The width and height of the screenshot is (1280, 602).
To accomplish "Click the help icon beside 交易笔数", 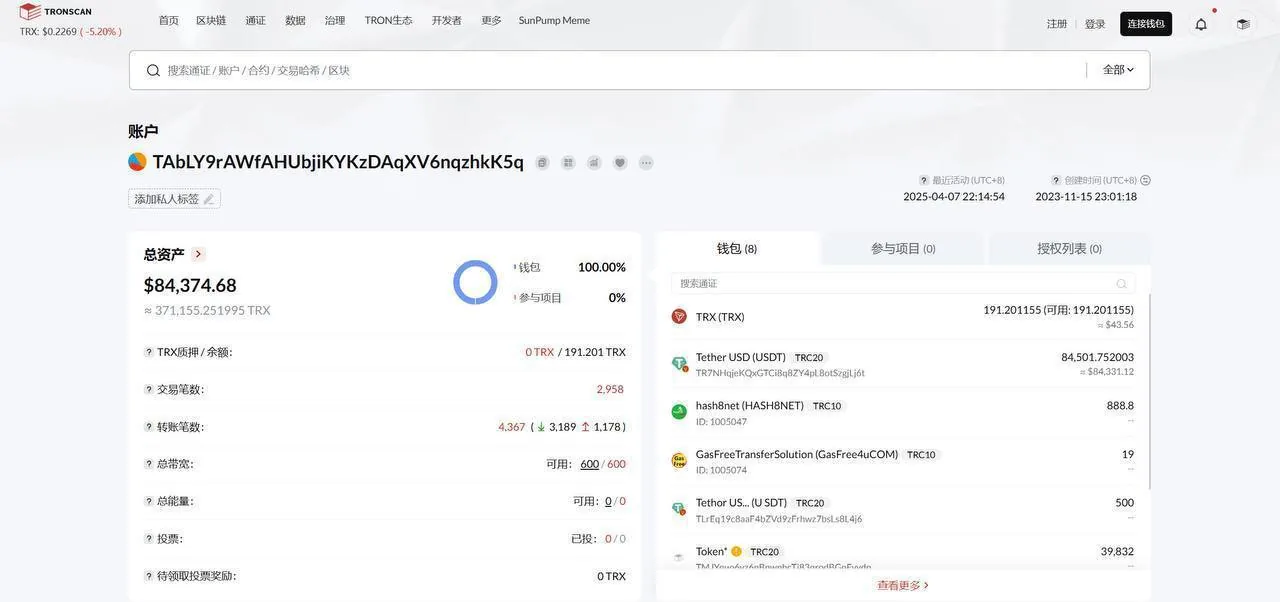I will (x=149, y=389).
